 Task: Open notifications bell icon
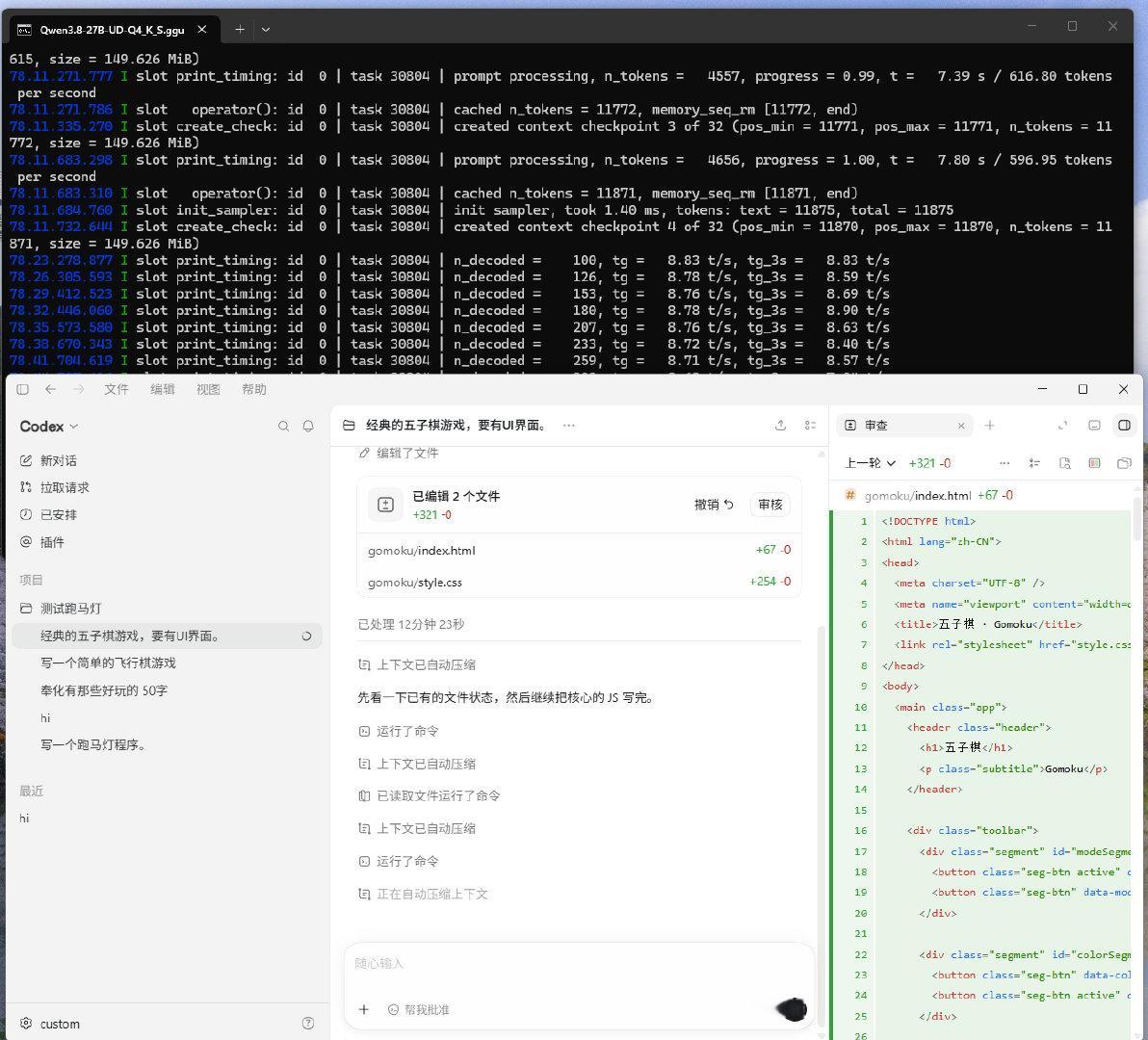[308, 426]
